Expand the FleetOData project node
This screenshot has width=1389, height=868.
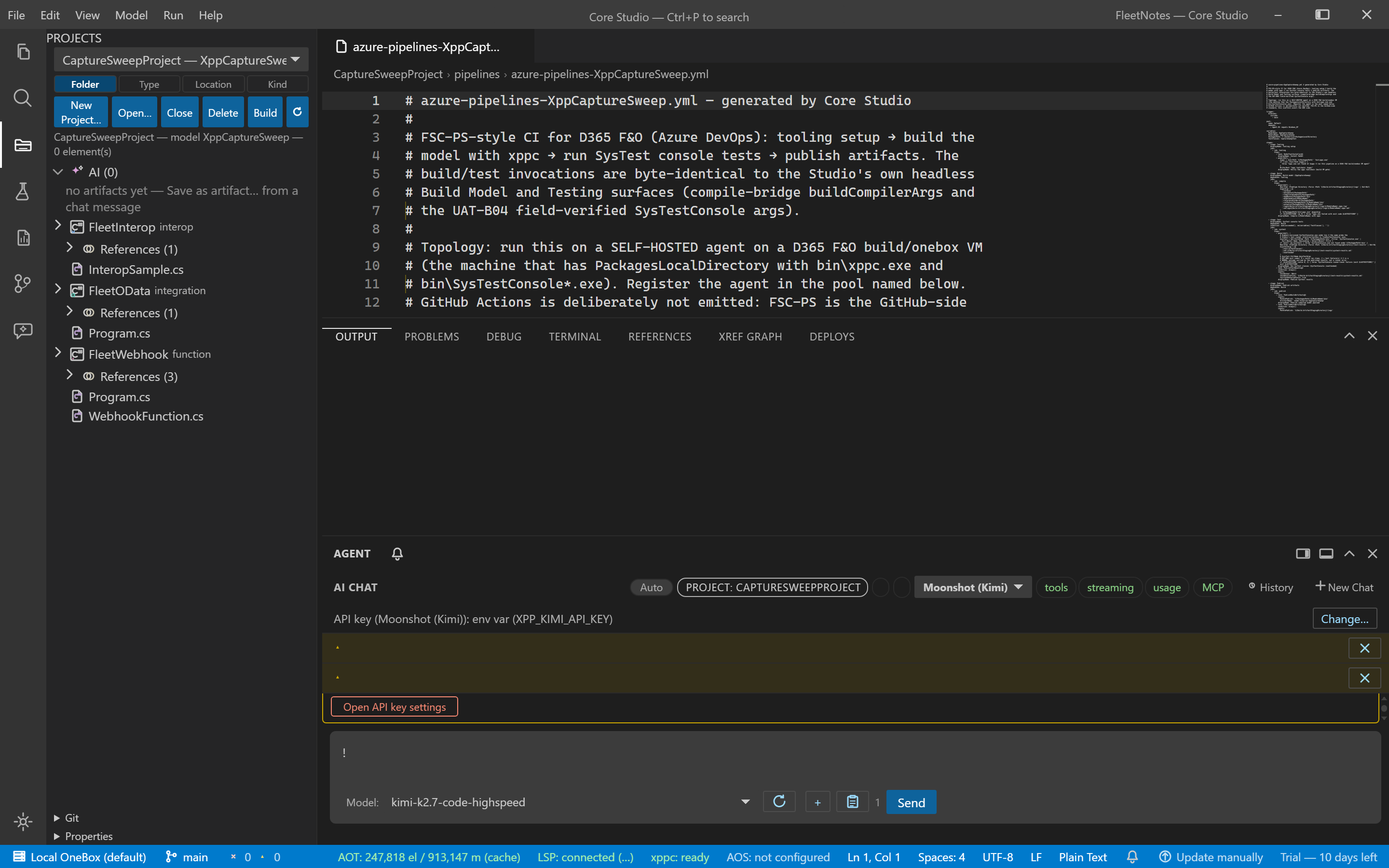coord(58,290)
